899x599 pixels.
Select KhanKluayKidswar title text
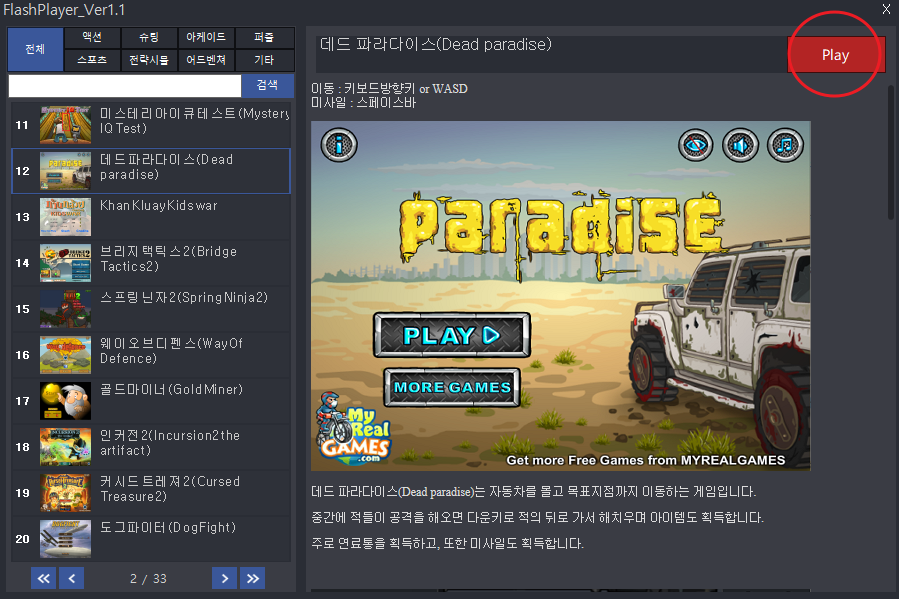click(159, 205)
